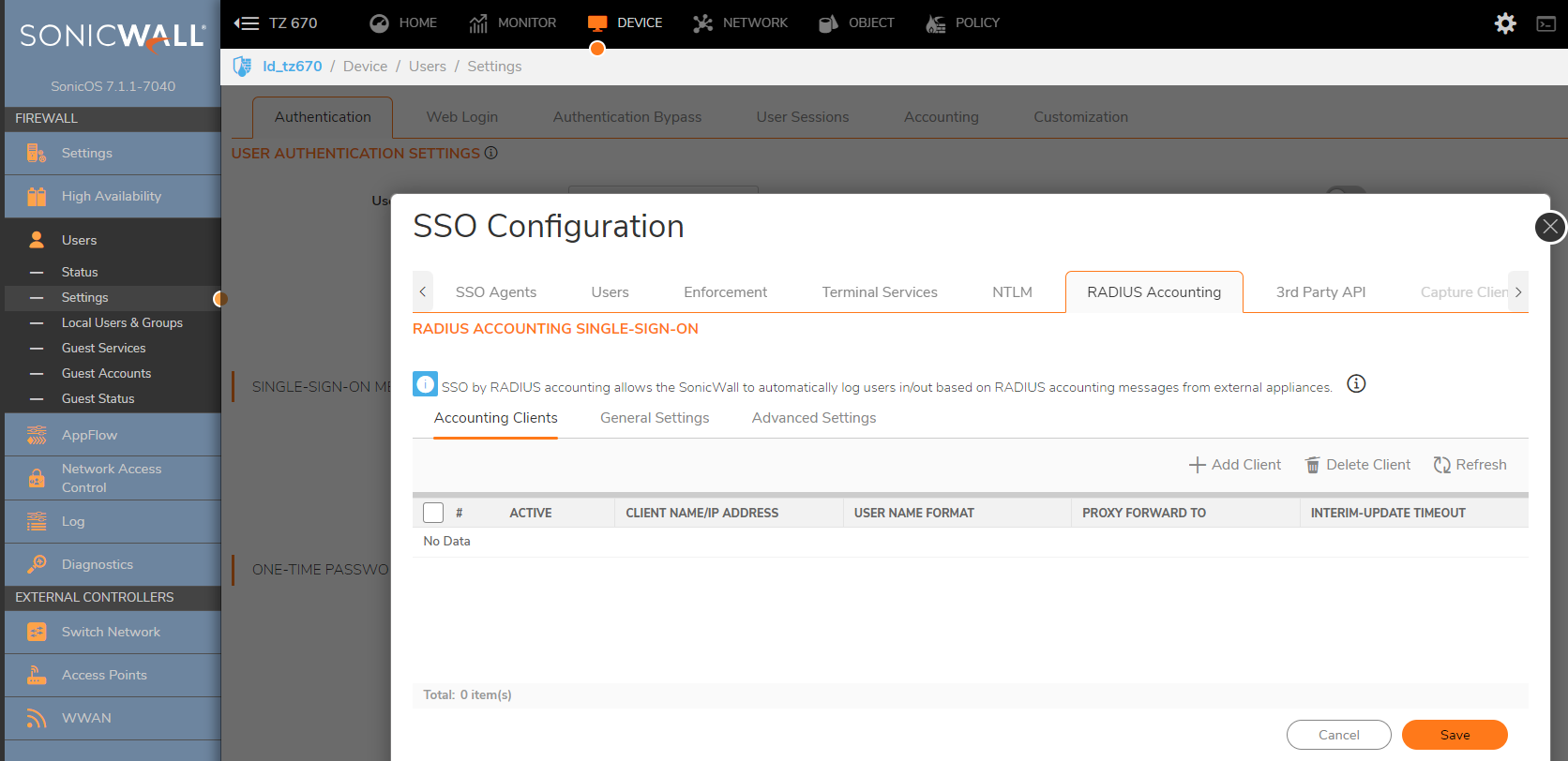
Task: Switch to the General Settings sub-tab
Action: 655,418
